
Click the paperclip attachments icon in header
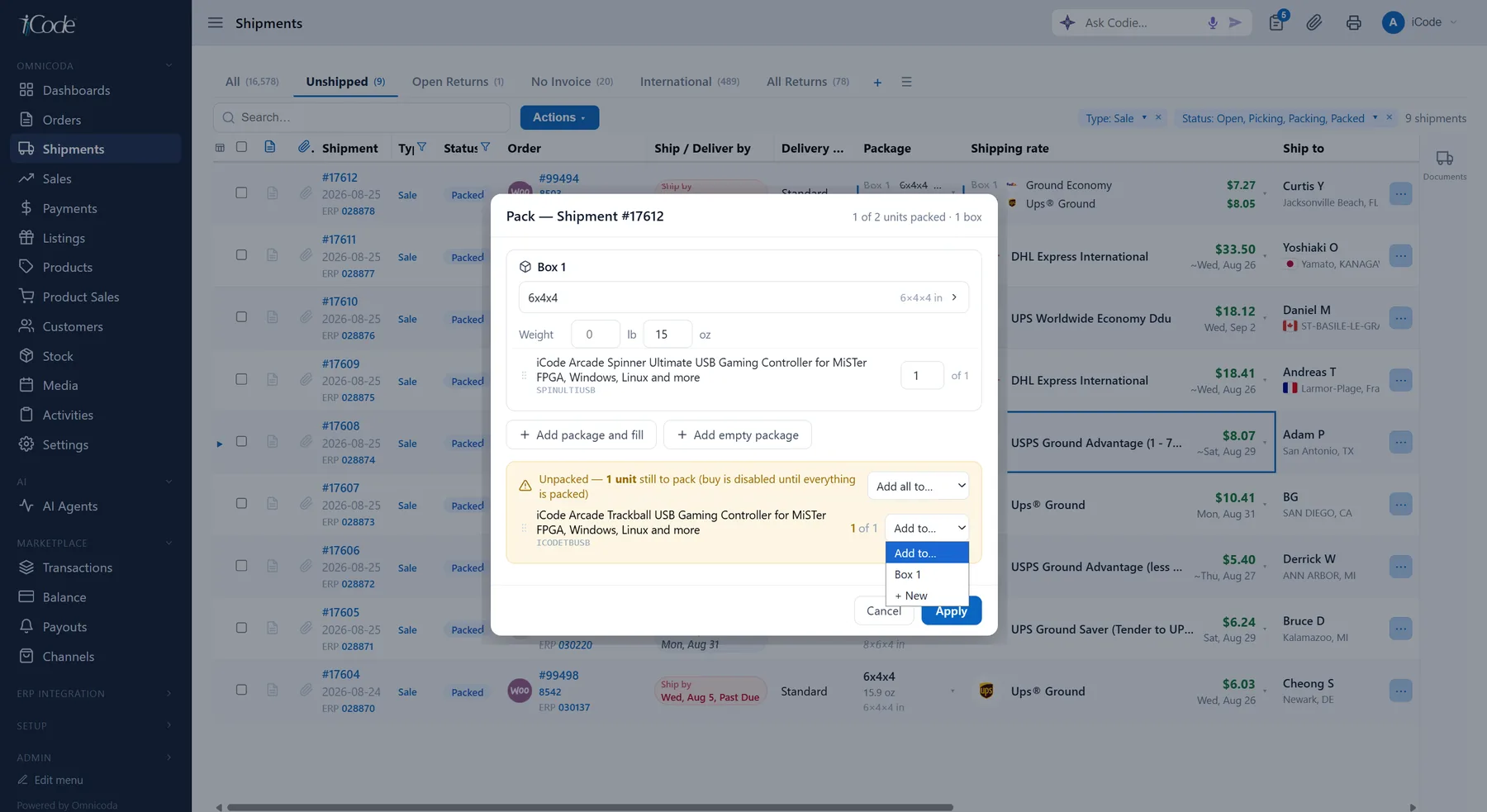1314,23
